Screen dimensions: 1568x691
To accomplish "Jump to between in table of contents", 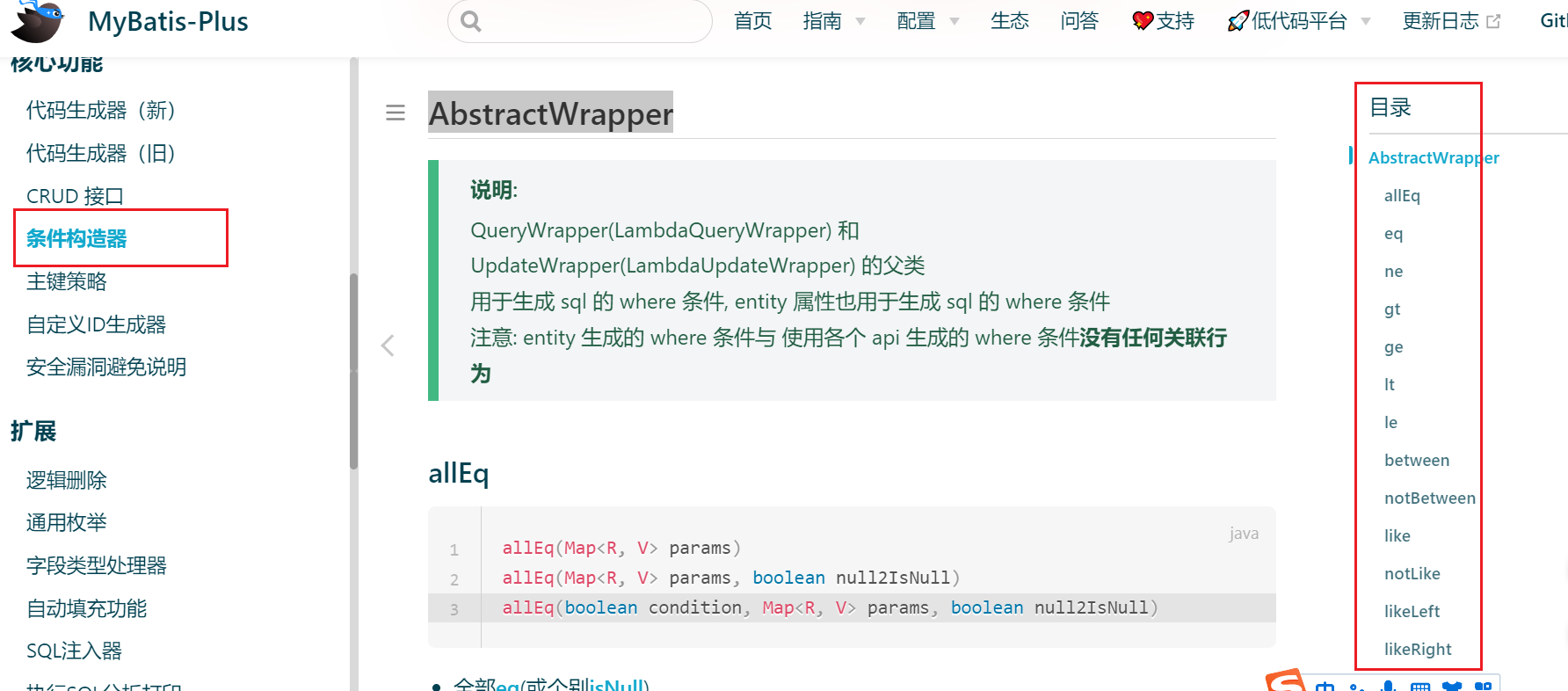I will click(x=1417, y=460).
